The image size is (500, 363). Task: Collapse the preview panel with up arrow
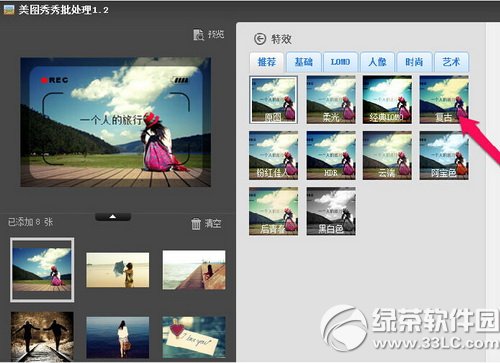coord(113,217)
